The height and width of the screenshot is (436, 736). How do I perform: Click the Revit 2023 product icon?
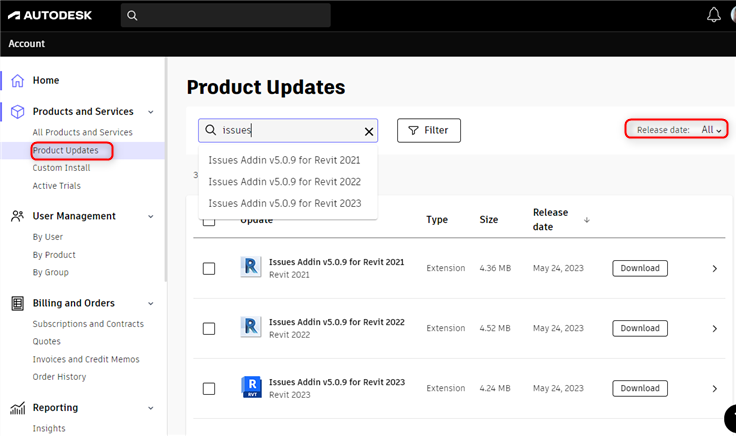point(250,387)
